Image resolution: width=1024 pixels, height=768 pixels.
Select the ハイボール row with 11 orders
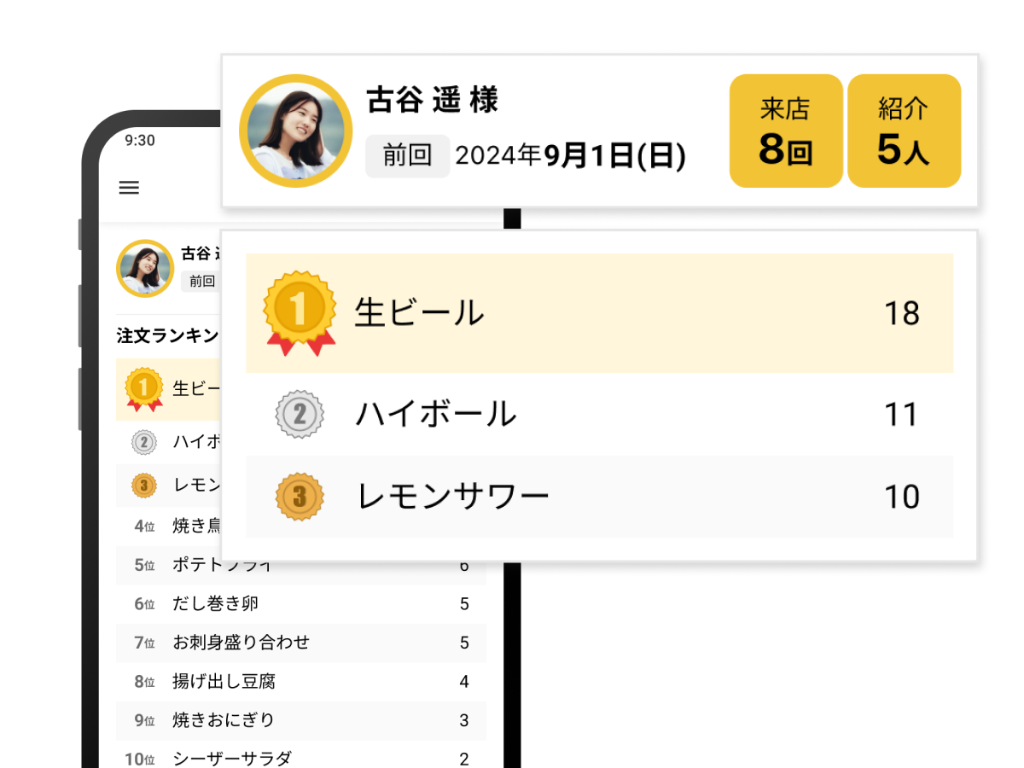point(600,414)
